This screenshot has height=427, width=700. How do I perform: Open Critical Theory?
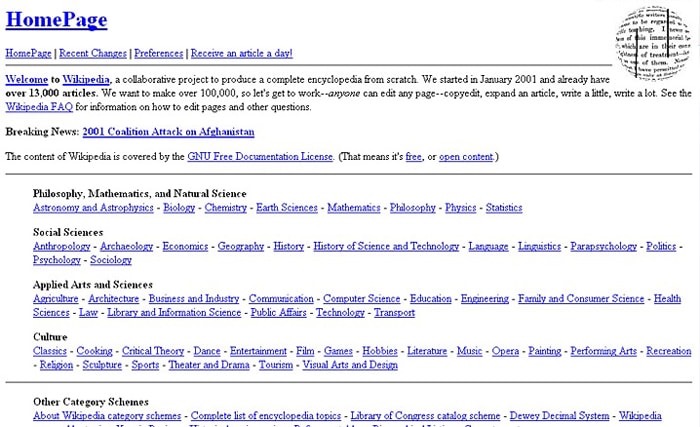153,351
